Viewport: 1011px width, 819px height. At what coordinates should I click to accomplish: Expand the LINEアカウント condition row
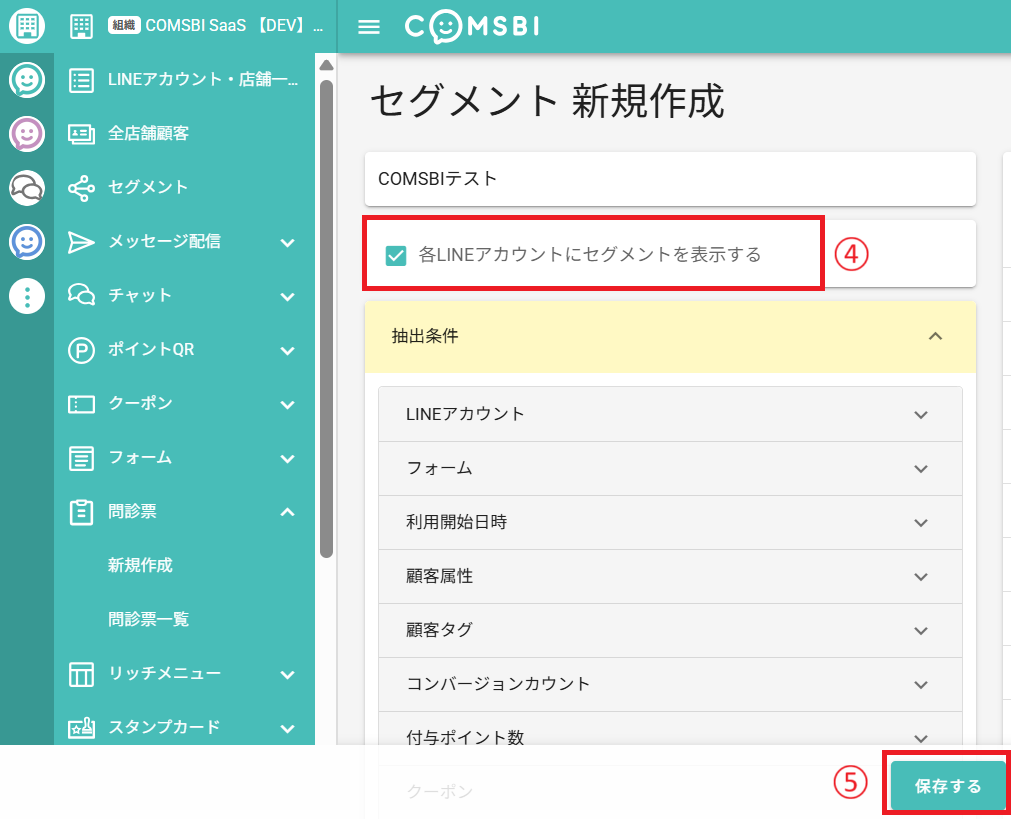[670, 414]
